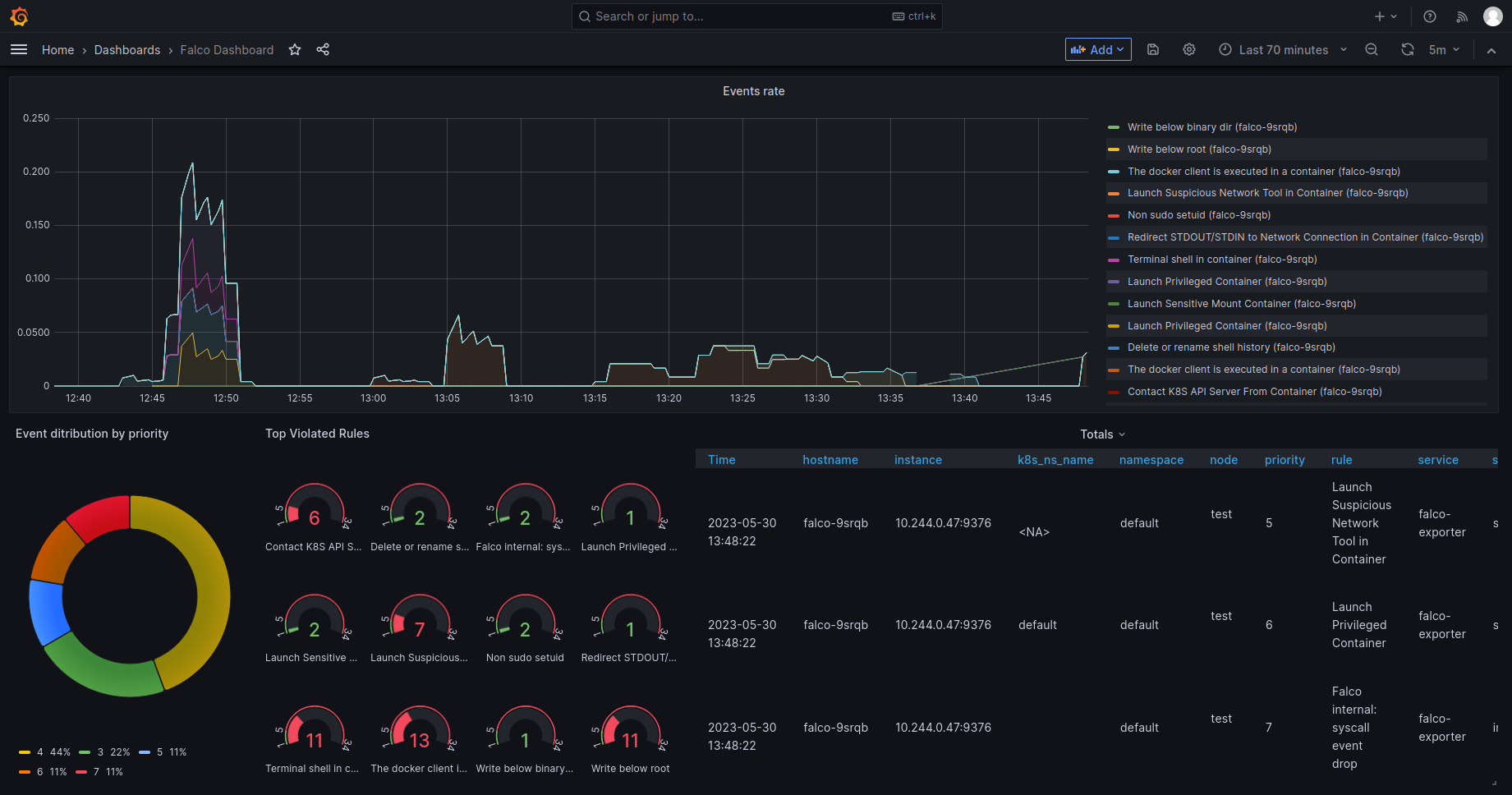Toggle Non sudo setuid series in legend
This screenshot has width=1512, height=795.
coord(1199,214)
